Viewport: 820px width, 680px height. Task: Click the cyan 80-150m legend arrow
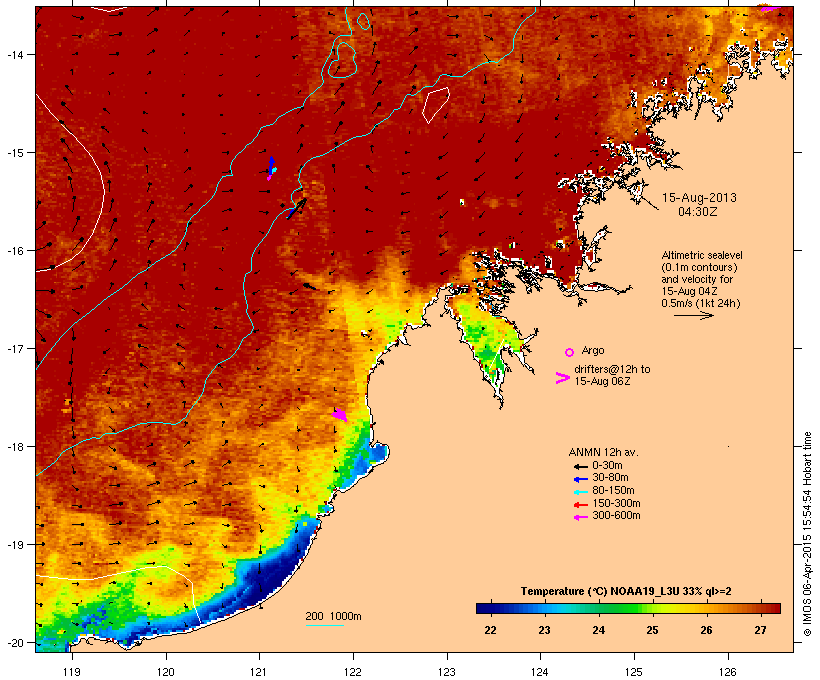580,492
